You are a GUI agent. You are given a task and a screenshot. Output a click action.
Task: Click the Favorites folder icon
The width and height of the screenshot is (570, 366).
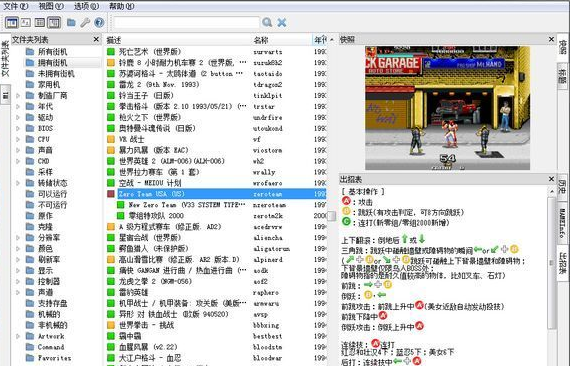click(x=30, y=358)
